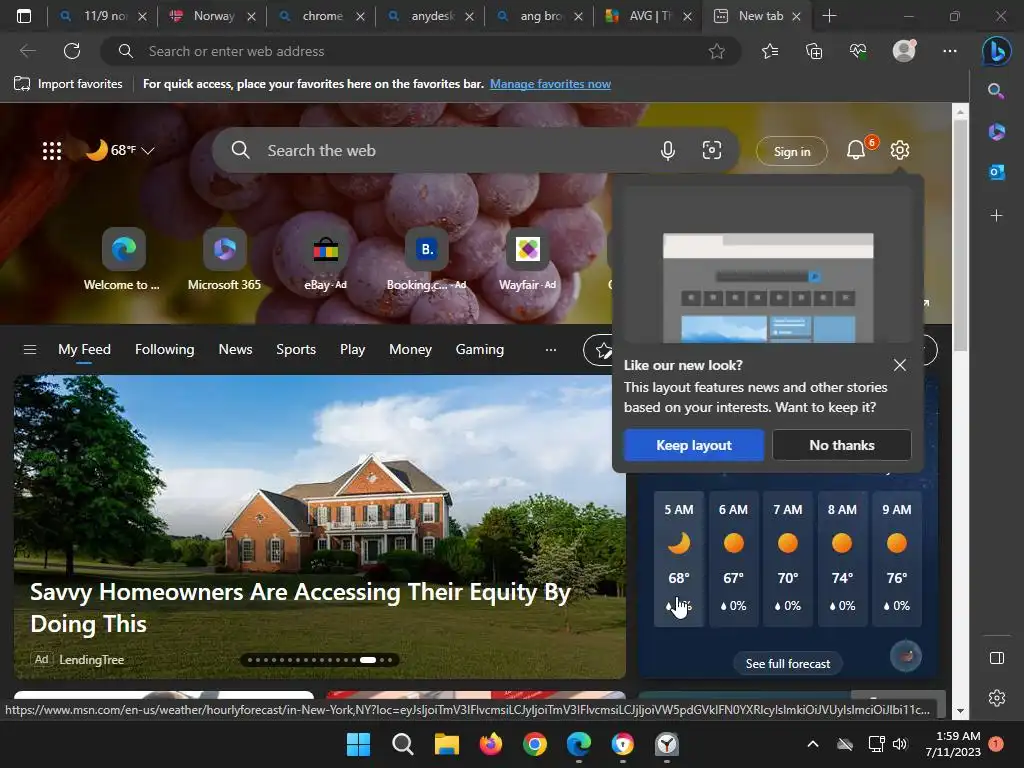Open Bing Chat sidebar button
1024x768 pixels.
coord(997,51)
